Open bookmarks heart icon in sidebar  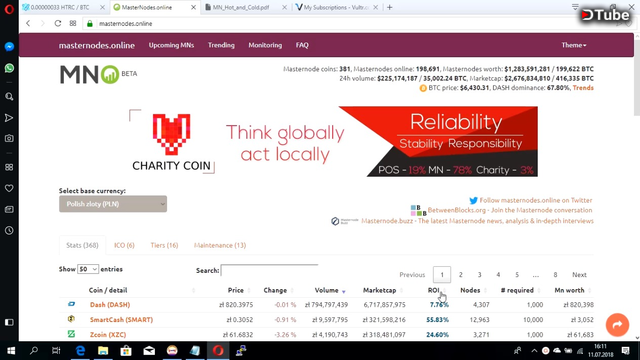pos(9,188)
